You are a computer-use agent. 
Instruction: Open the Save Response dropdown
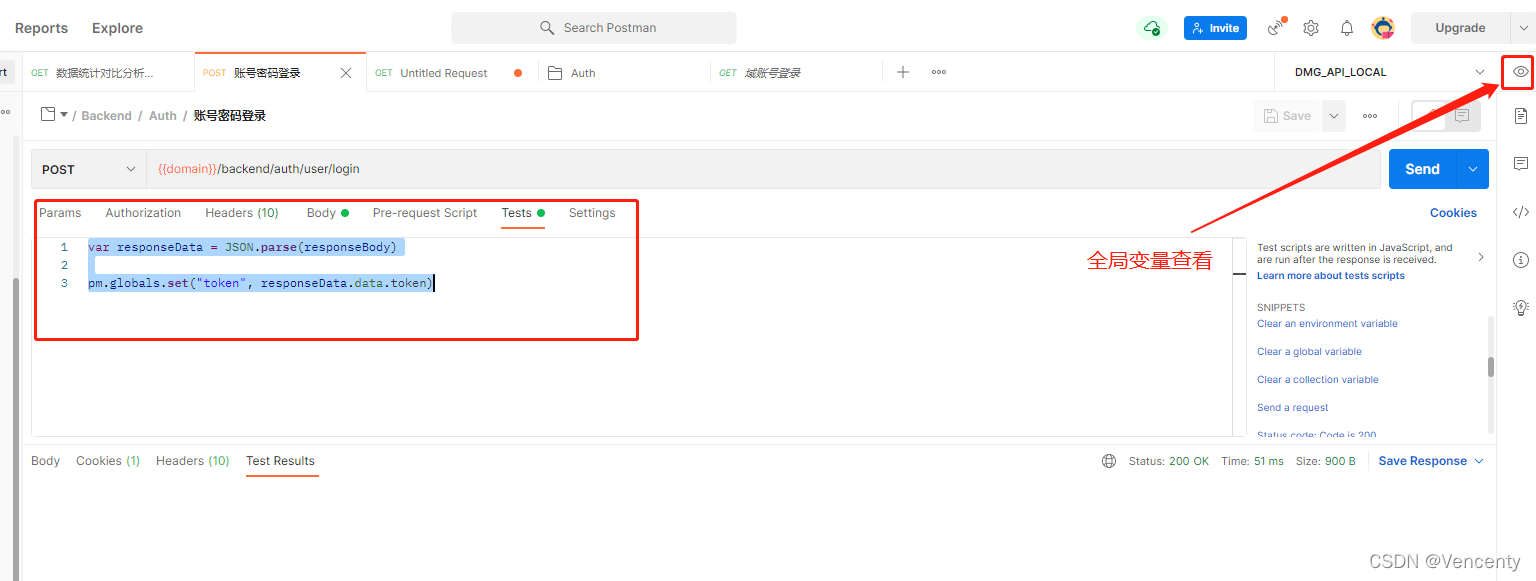pos(1431,461)
